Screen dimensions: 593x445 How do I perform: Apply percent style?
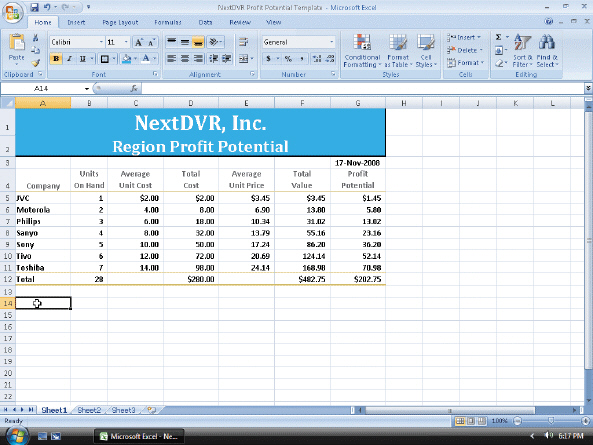click(288, 59)
